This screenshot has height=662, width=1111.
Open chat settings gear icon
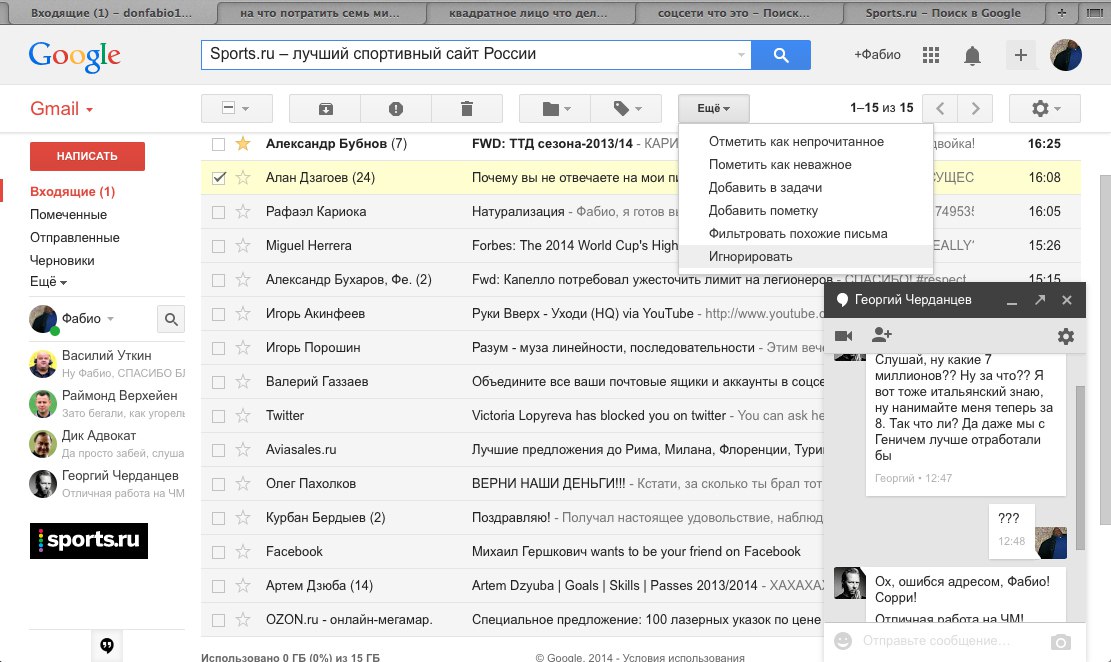[x=1066, y=337]
